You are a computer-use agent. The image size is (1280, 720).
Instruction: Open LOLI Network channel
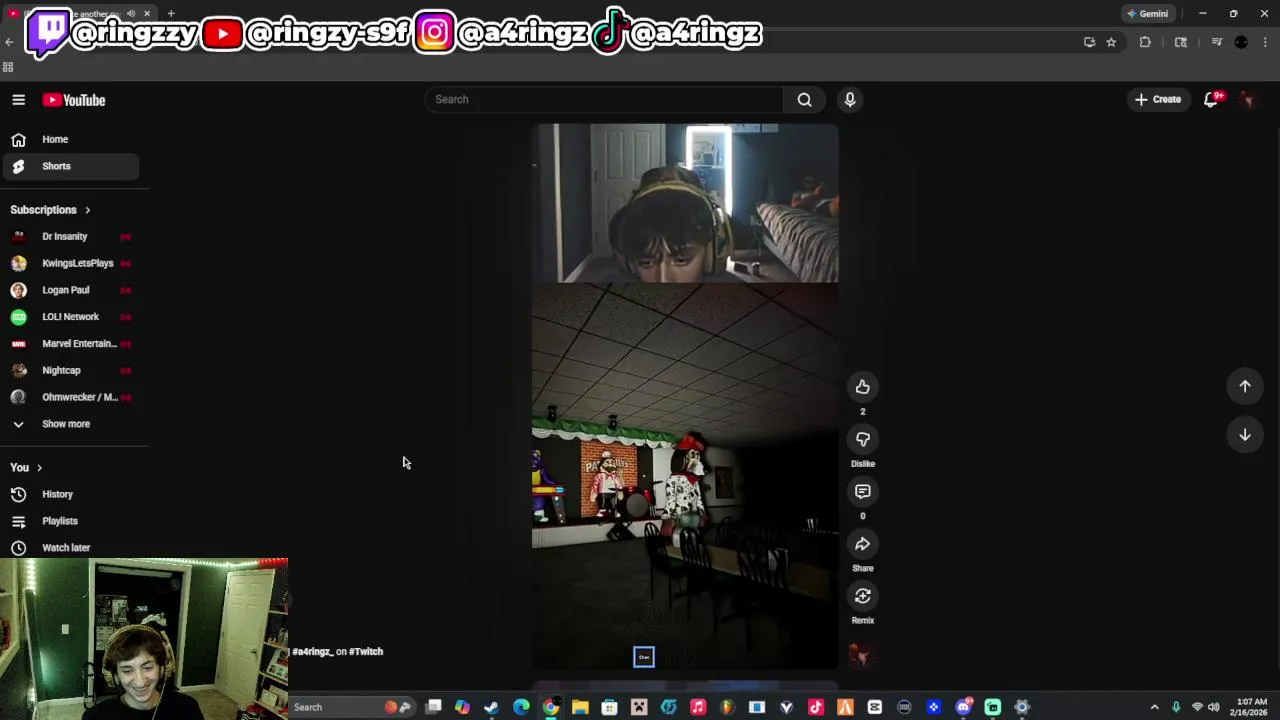pos(70,316)
